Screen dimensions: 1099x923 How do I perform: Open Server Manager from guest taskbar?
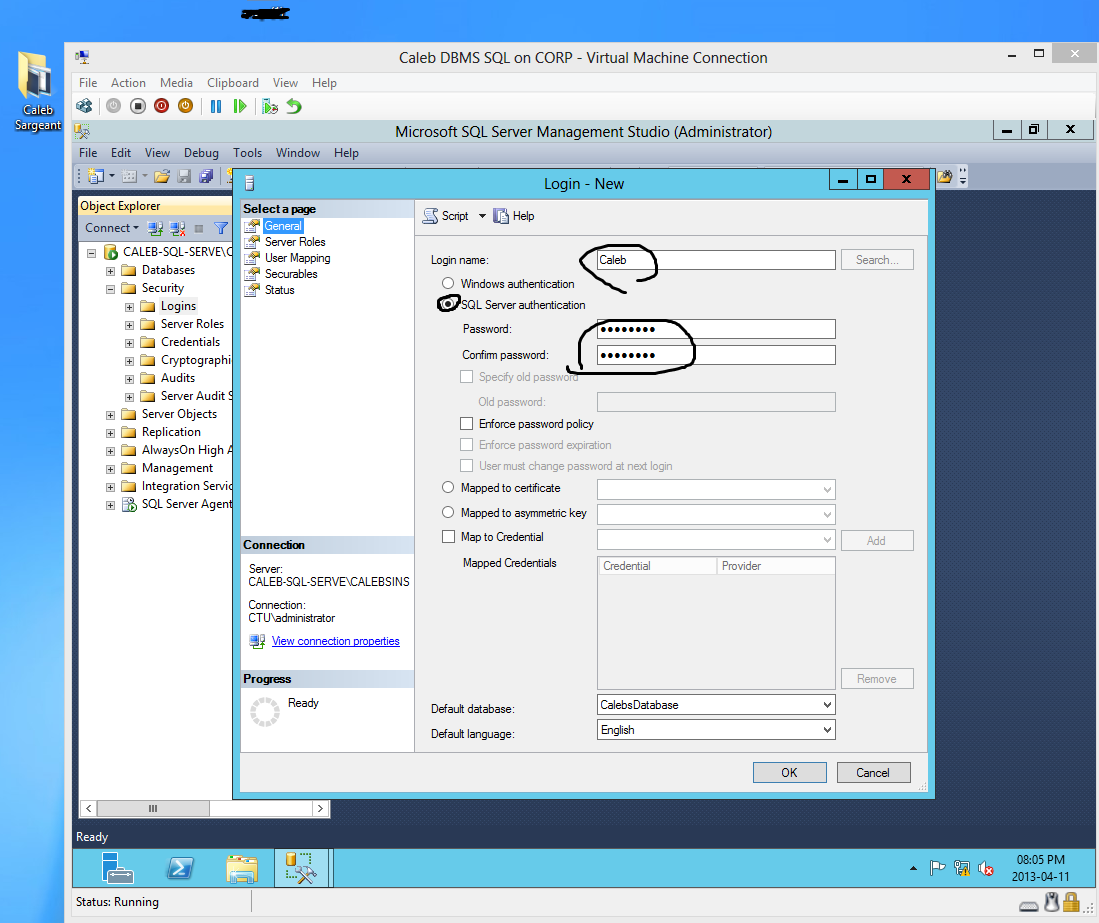(x=117, y=868)
